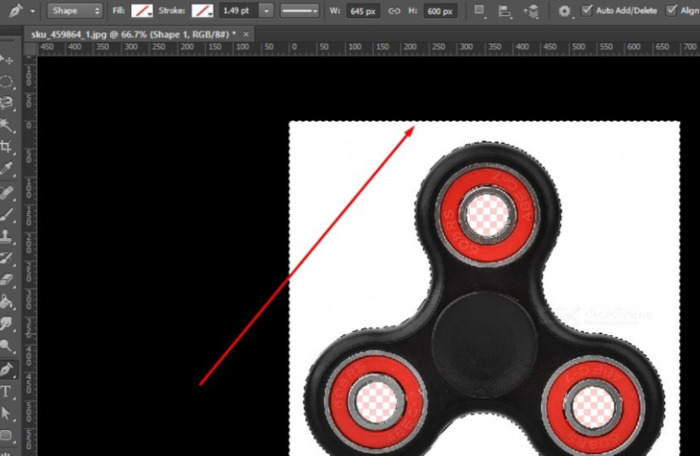Open the stroke line type dropdown
Image resolution: width=700 pixels, height=456 pixels.
click(297, 10)
